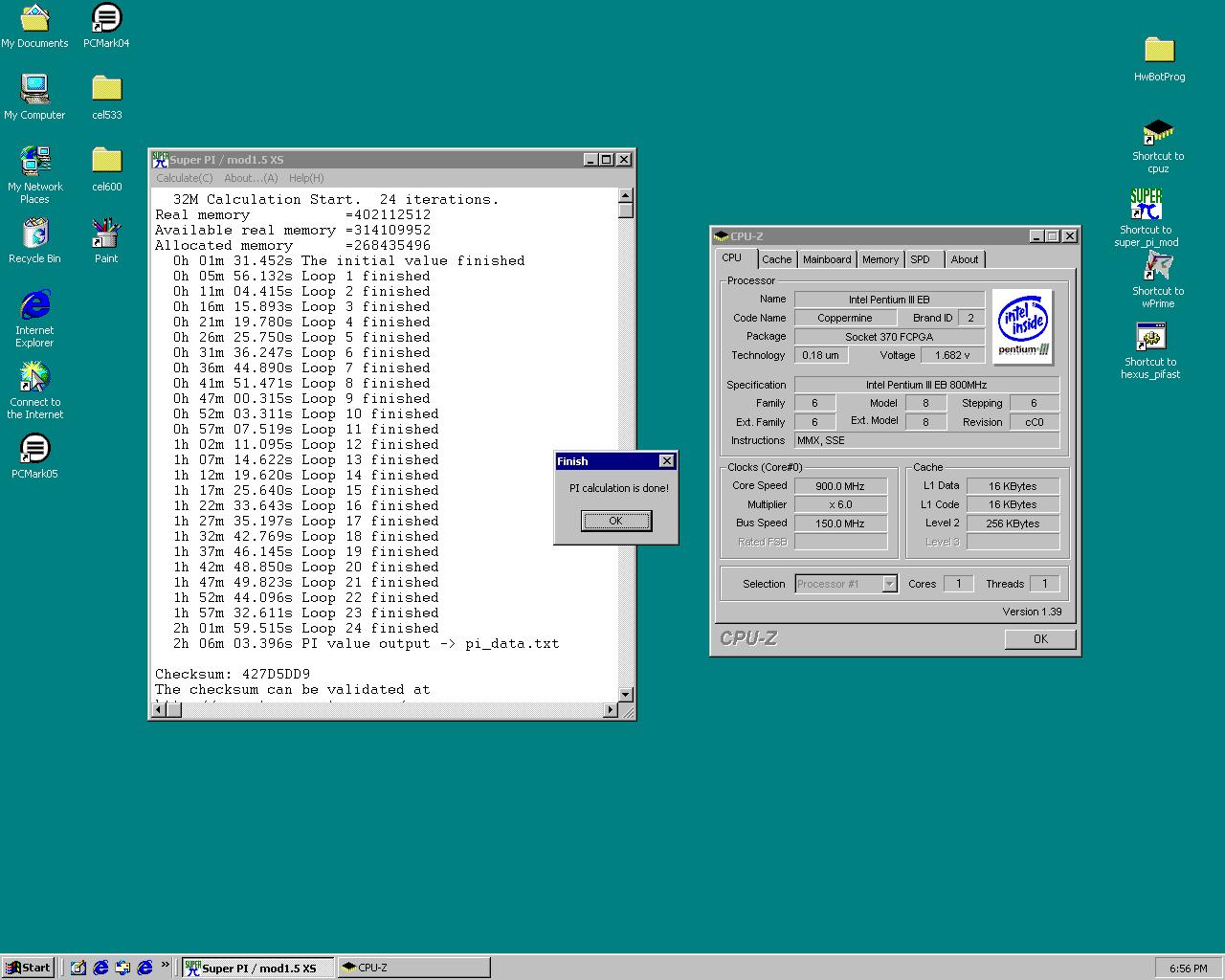1225x980 pixels.
Task: Minimize the CPU-Z window
Action: pyautogui.click(x=1036, y=236)
